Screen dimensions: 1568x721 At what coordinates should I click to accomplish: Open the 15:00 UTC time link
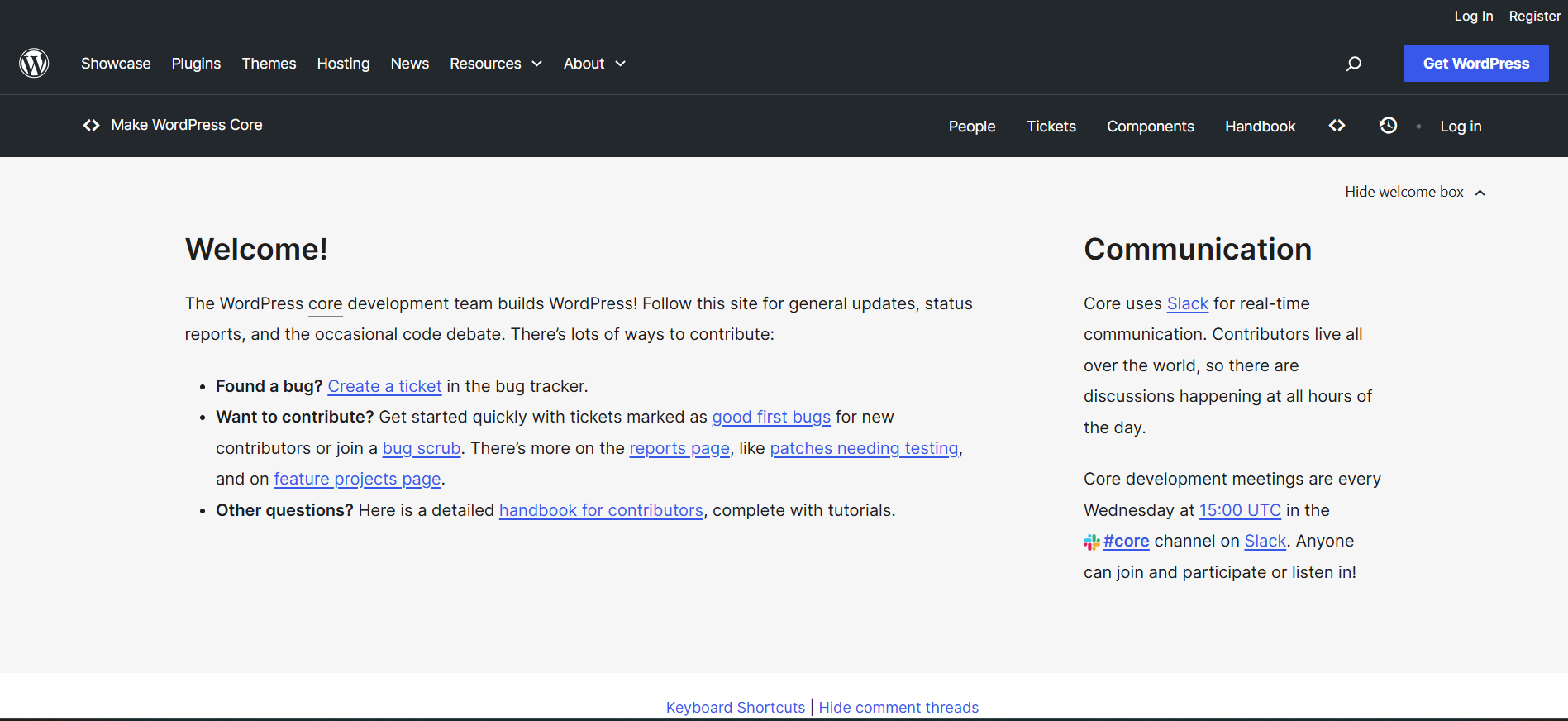coord(1240,510)
